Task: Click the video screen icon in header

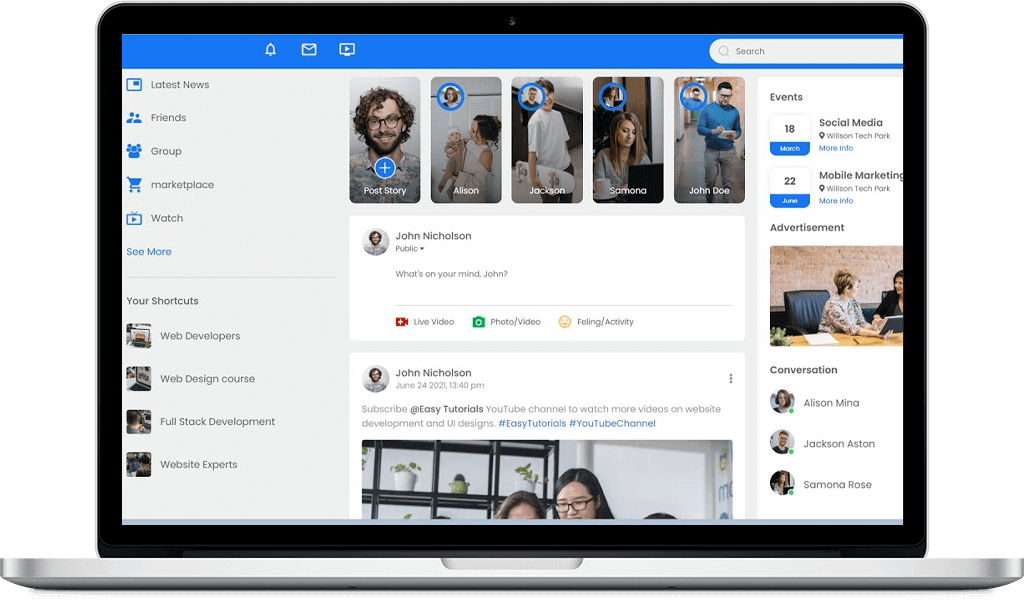Action: (x=347, y=50)
